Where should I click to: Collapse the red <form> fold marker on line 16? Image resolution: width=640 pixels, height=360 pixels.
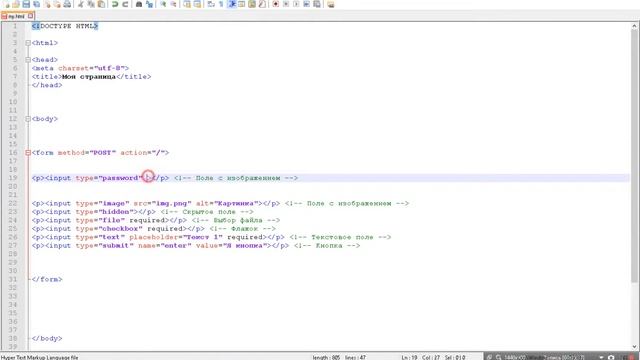click(28, 153)
